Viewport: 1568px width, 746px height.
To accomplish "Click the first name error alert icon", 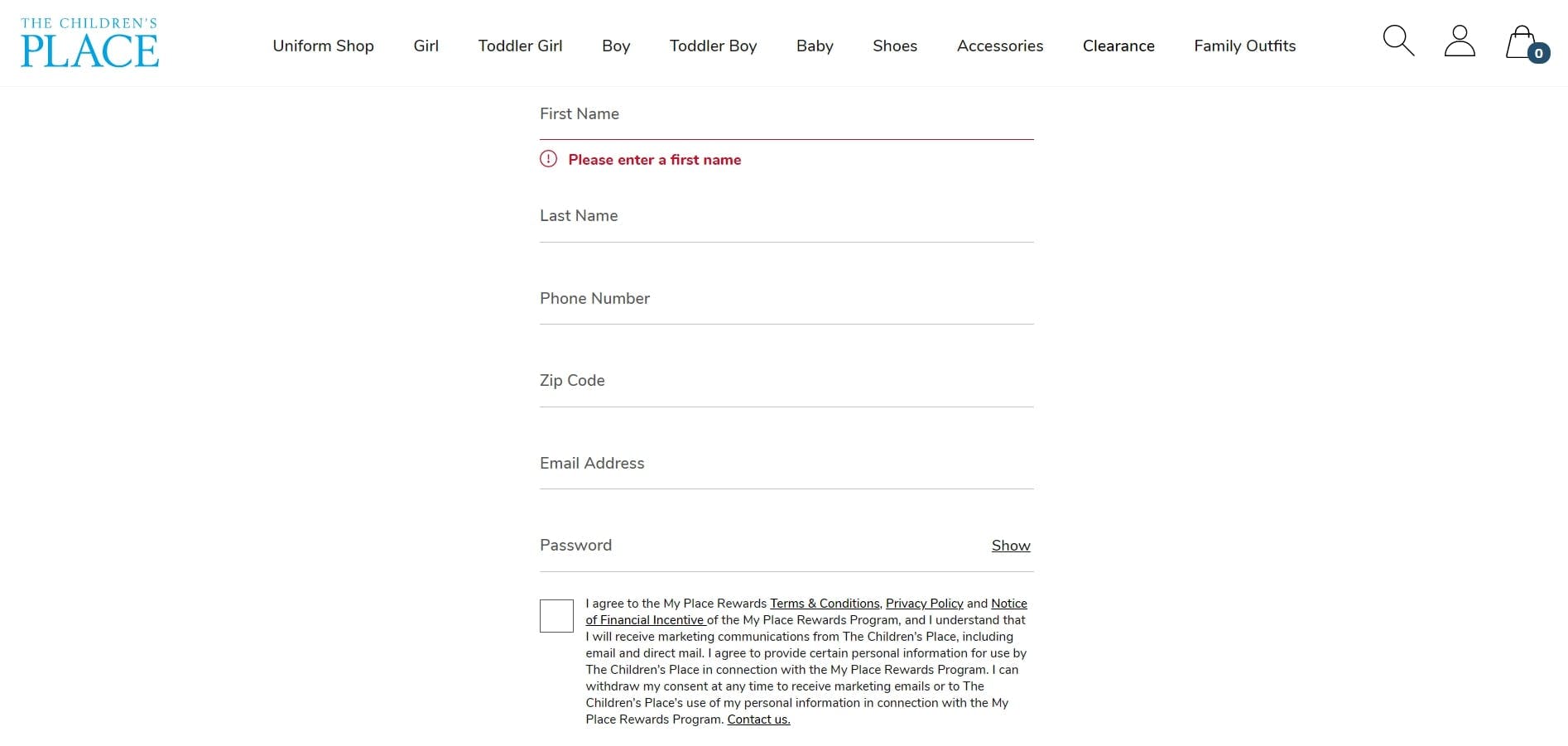I will click(x=548, y=159).
